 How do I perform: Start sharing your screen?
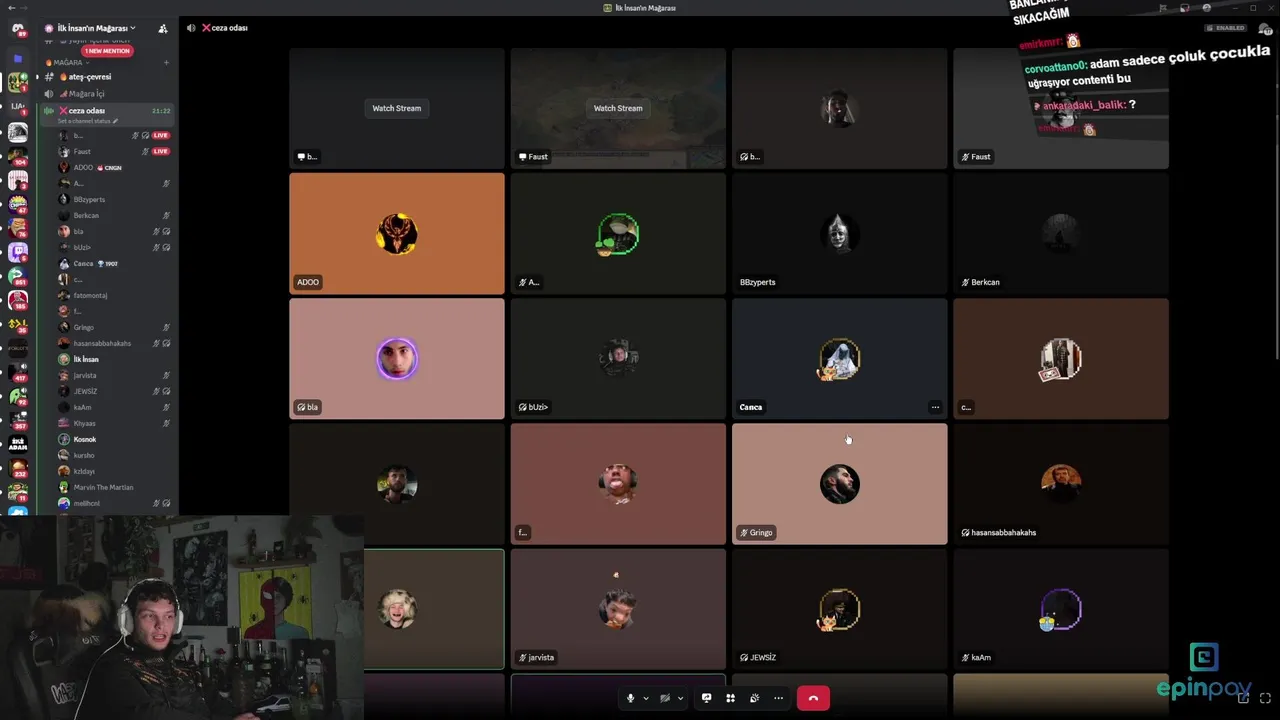coord(706,698)
